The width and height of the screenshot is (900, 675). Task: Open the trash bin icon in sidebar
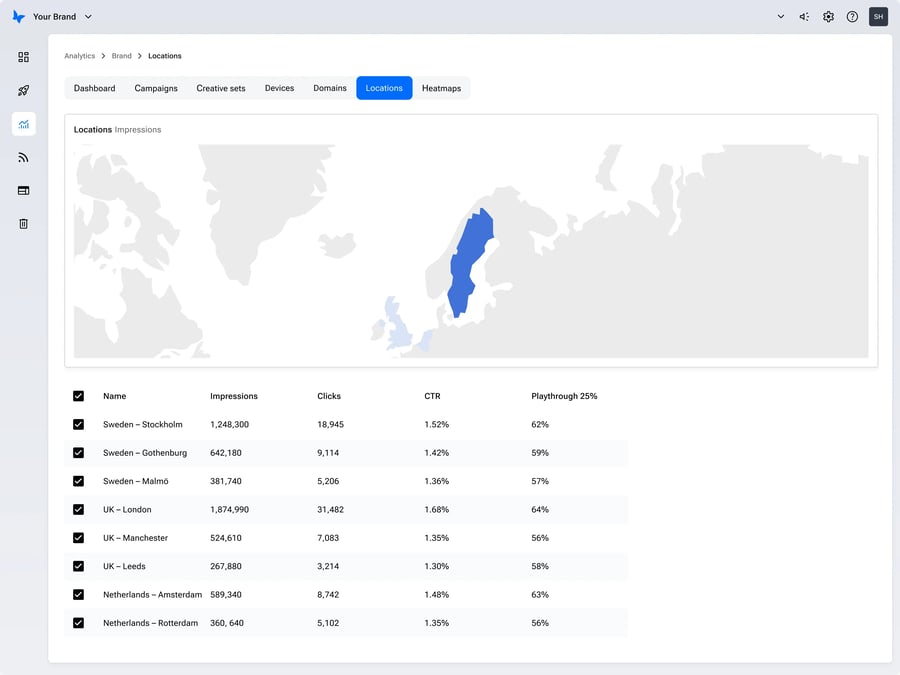(x=23, y=224)
